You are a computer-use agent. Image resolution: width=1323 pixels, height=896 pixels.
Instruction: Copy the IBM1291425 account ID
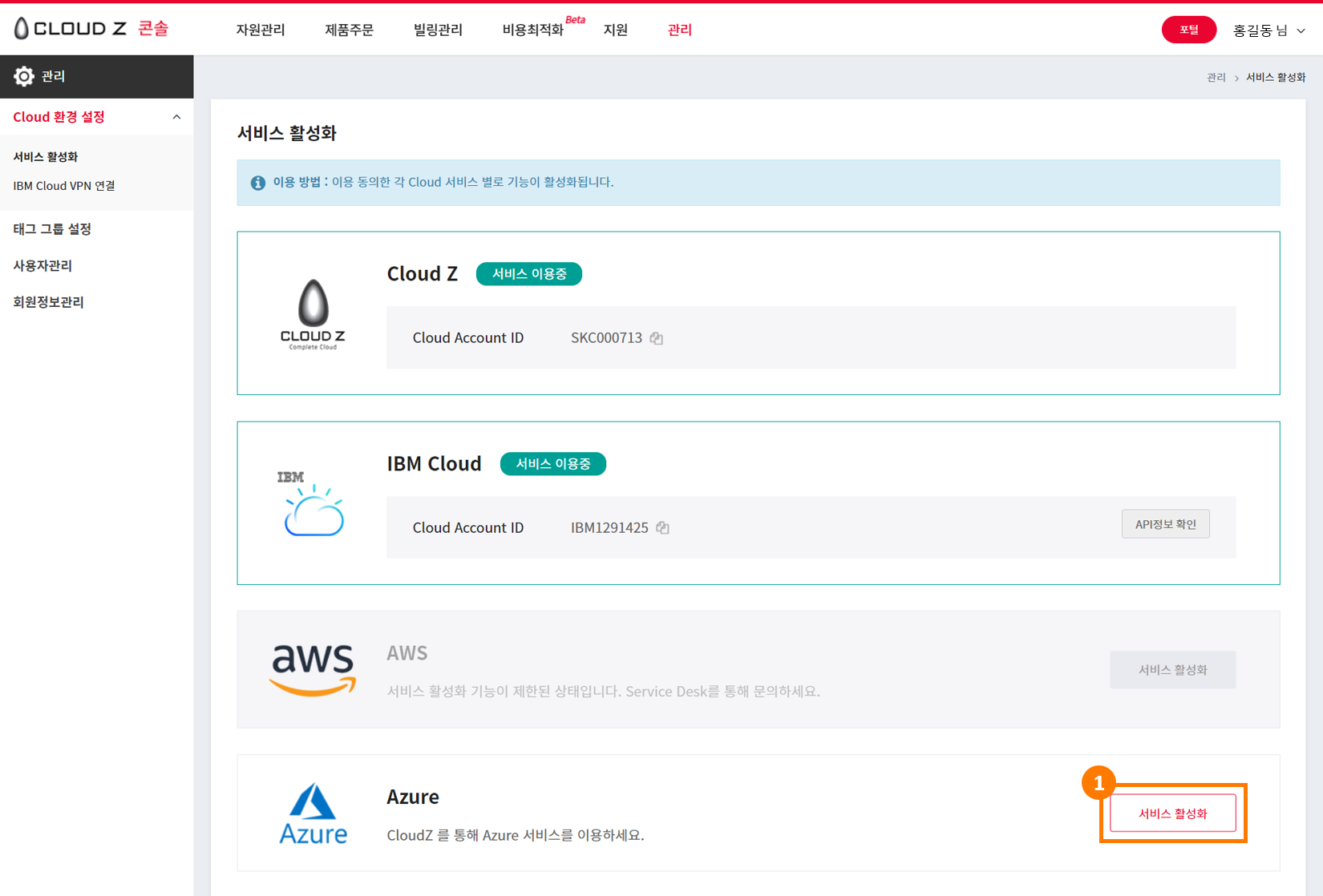click(x=662, y=527)
